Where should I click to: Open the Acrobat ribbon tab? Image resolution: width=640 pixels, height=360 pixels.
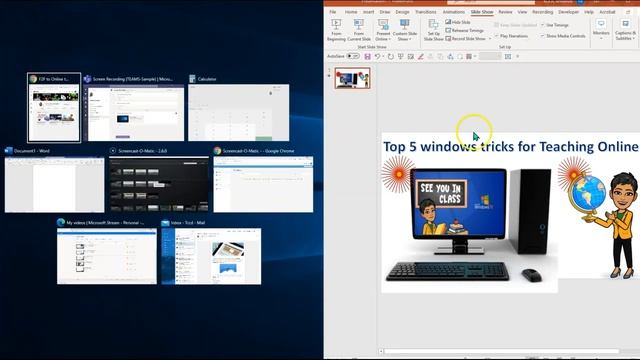point(607,12)
